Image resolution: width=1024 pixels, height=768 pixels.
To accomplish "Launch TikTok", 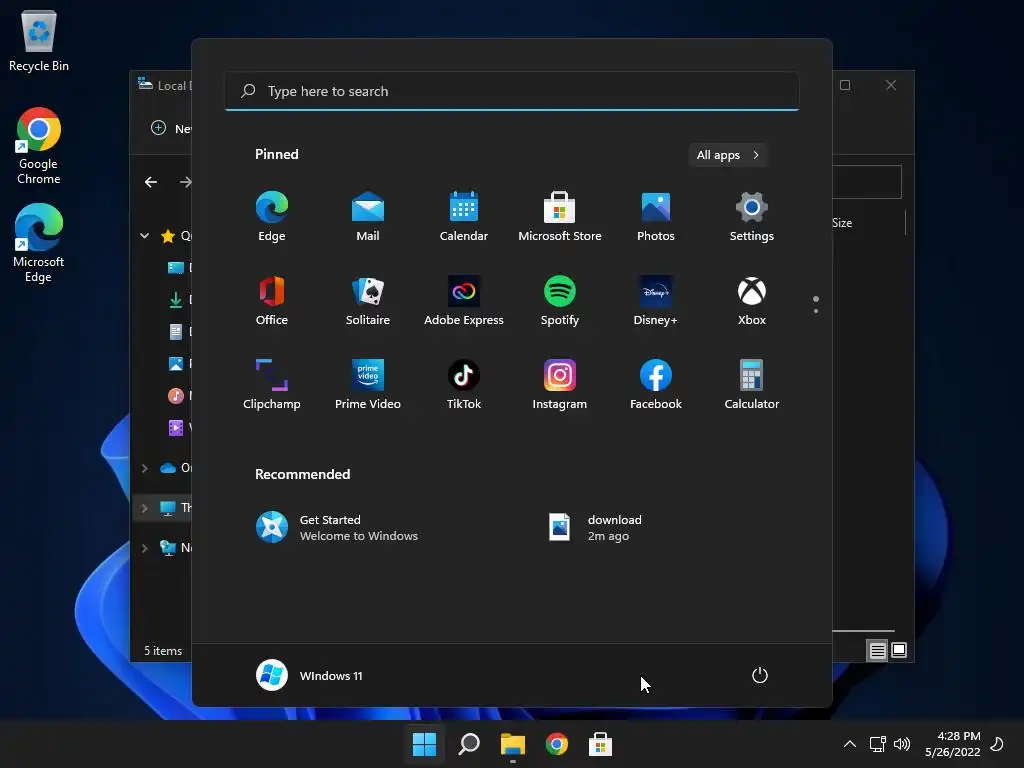I will [x=464, y=385].
